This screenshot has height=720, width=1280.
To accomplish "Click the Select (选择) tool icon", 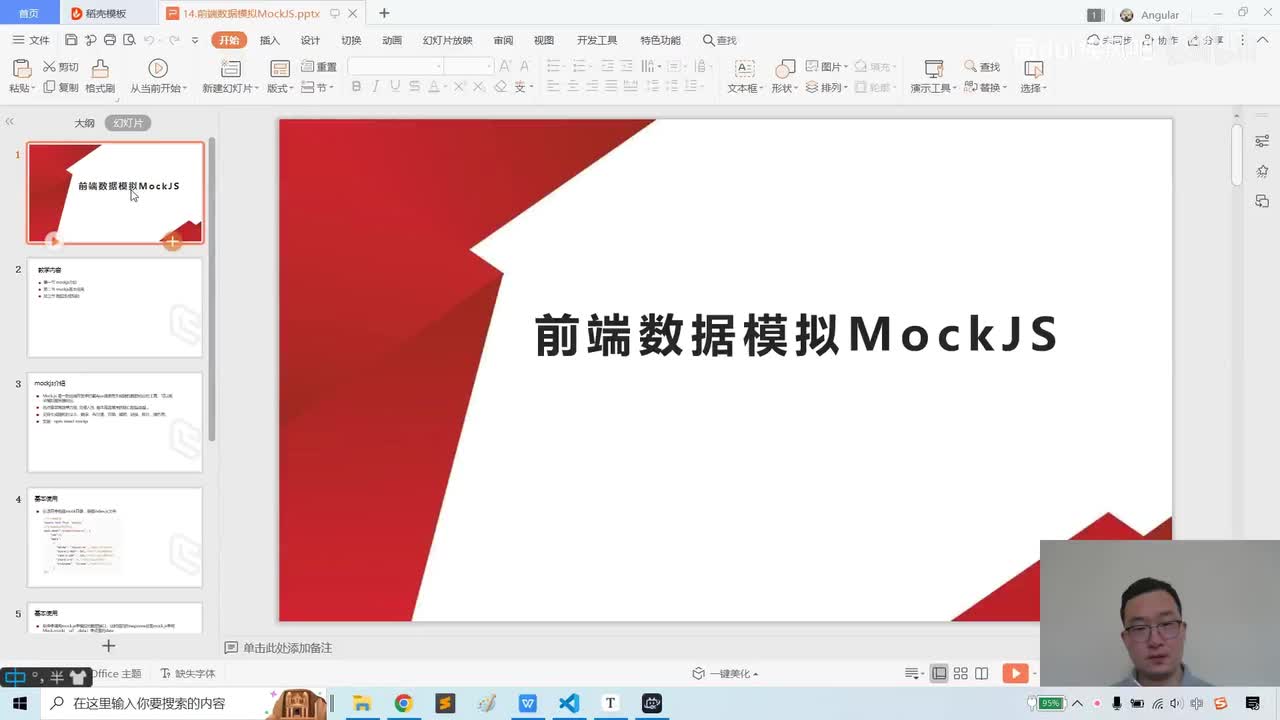I will (1034, 68).
